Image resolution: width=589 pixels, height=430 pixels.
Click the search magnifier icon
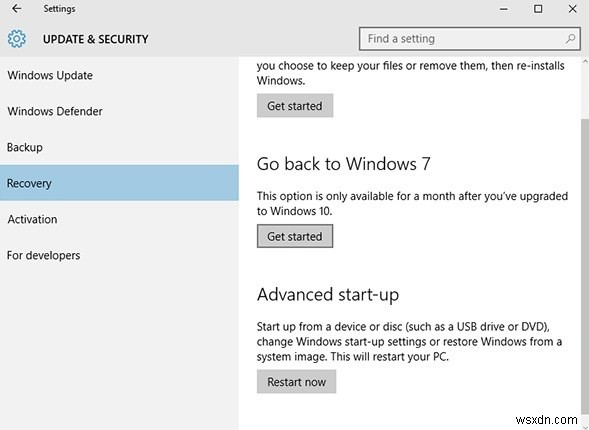(570, 39)
